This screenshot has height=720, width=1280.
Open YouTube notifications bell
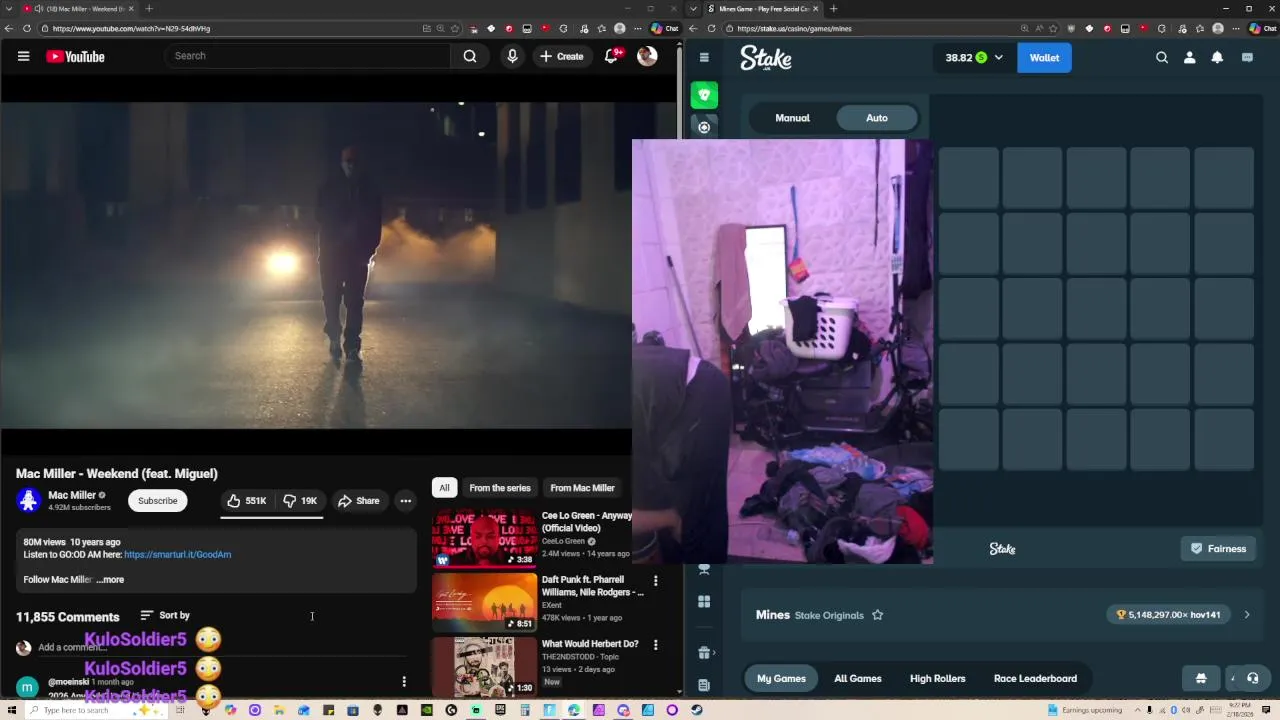tap(611, 56)
